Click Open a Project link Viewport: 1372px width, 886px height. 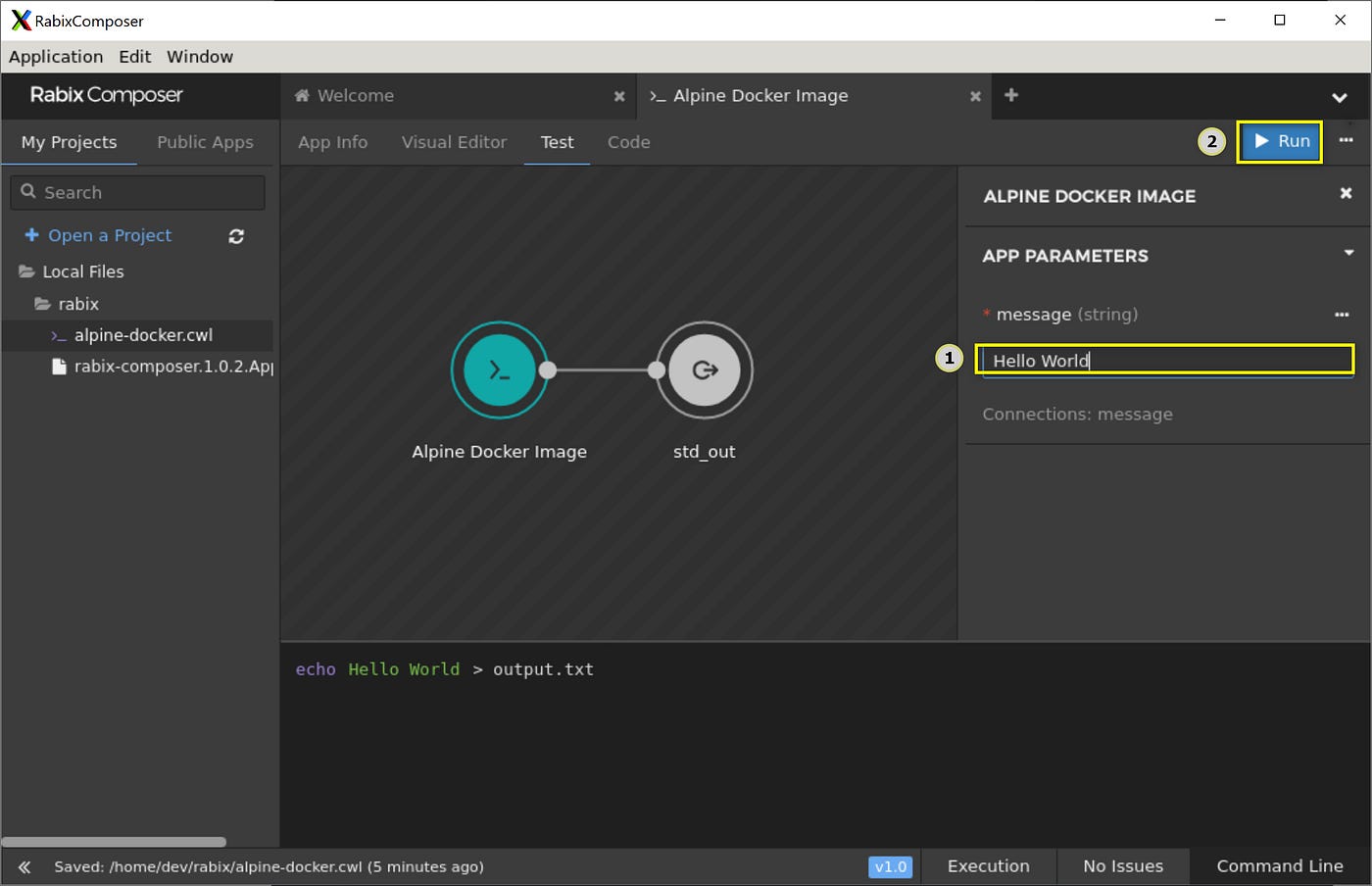coord(98,235)
